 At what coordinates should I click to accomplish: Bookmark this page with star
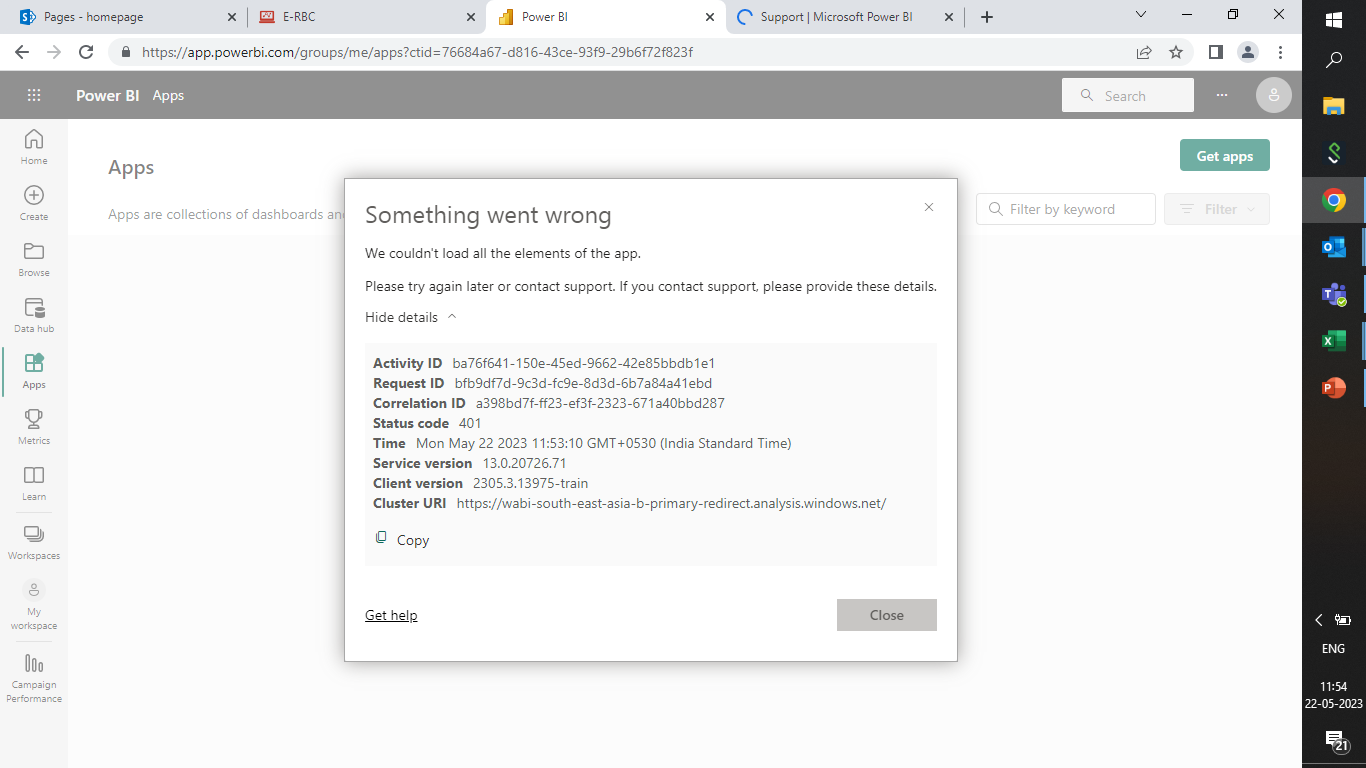pyautogui.click(x=1176, y=52)
